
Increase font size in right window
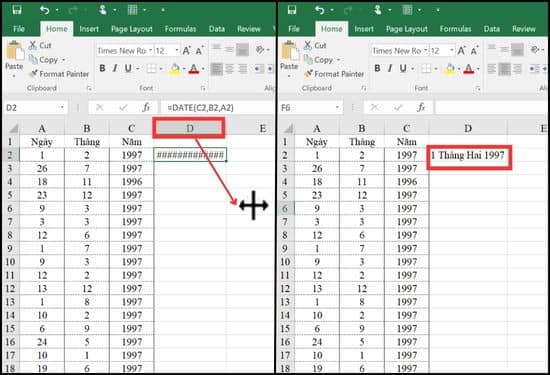pos(461,51)
